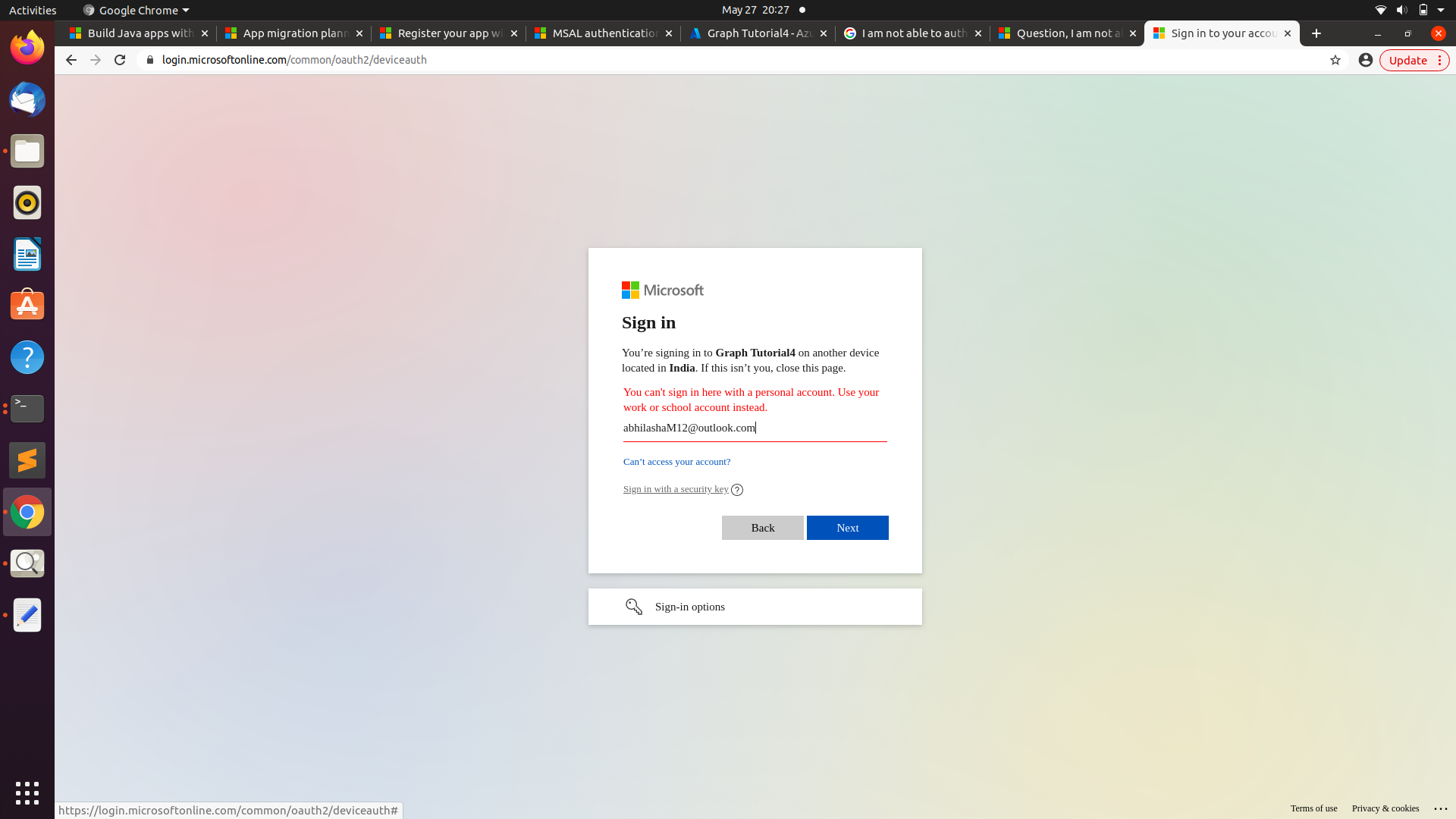This screenshot has width=1456, height=819.
Task: Open the system status menu arrow
Action: coord(1441,10)
